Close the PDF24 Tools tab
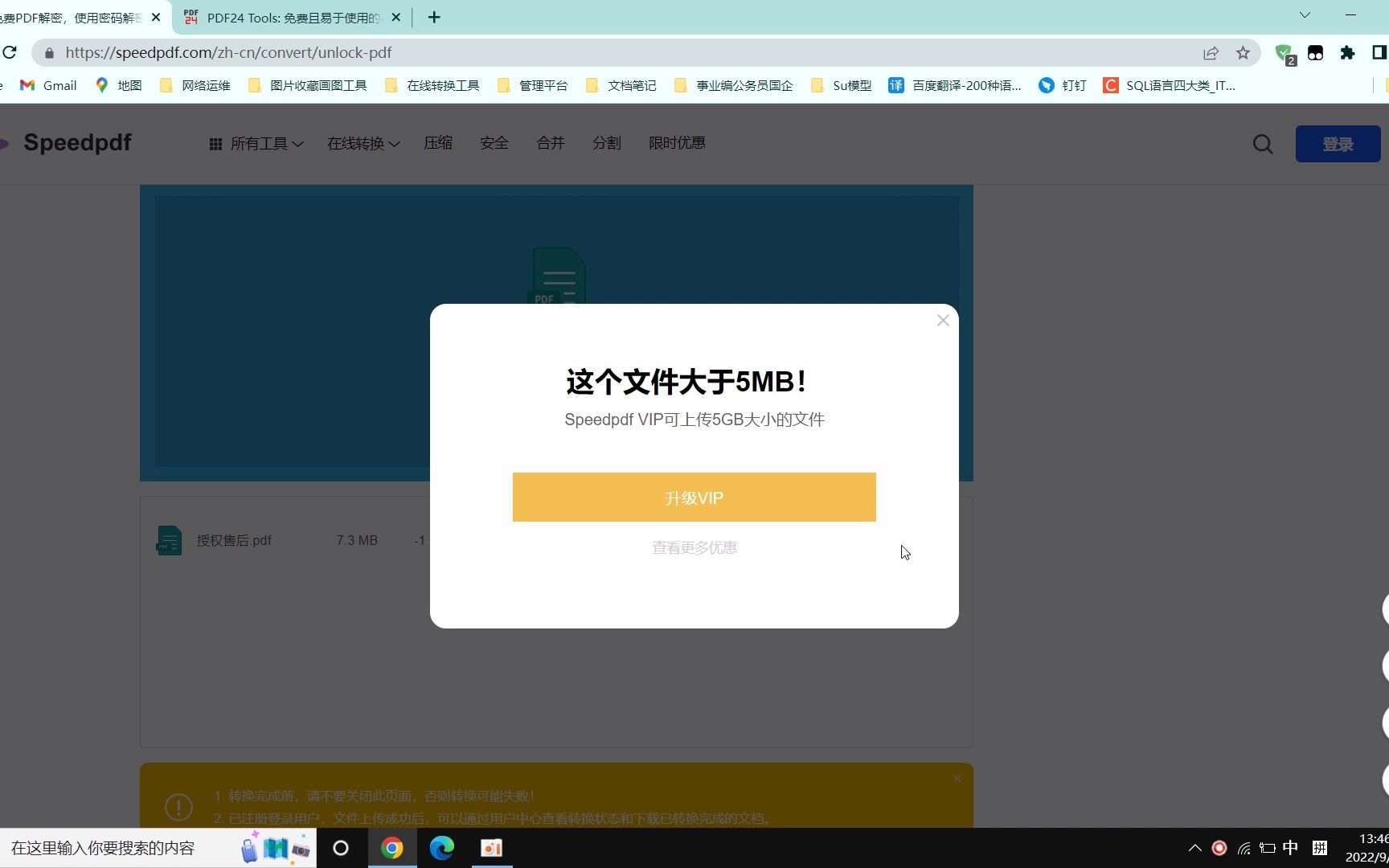Image resolution: width=1389 pixels, height=868 pixels. coord(395,17)
